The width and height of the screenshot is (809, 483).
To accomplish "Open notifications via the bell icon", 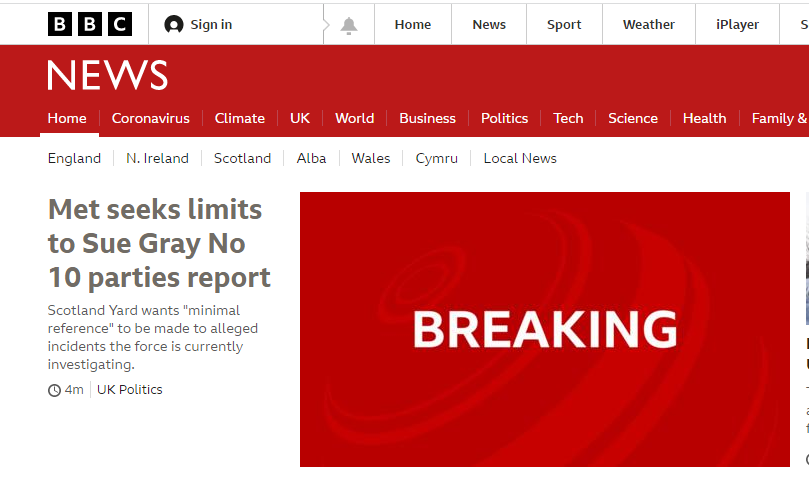I will click(x=349, y=25).
